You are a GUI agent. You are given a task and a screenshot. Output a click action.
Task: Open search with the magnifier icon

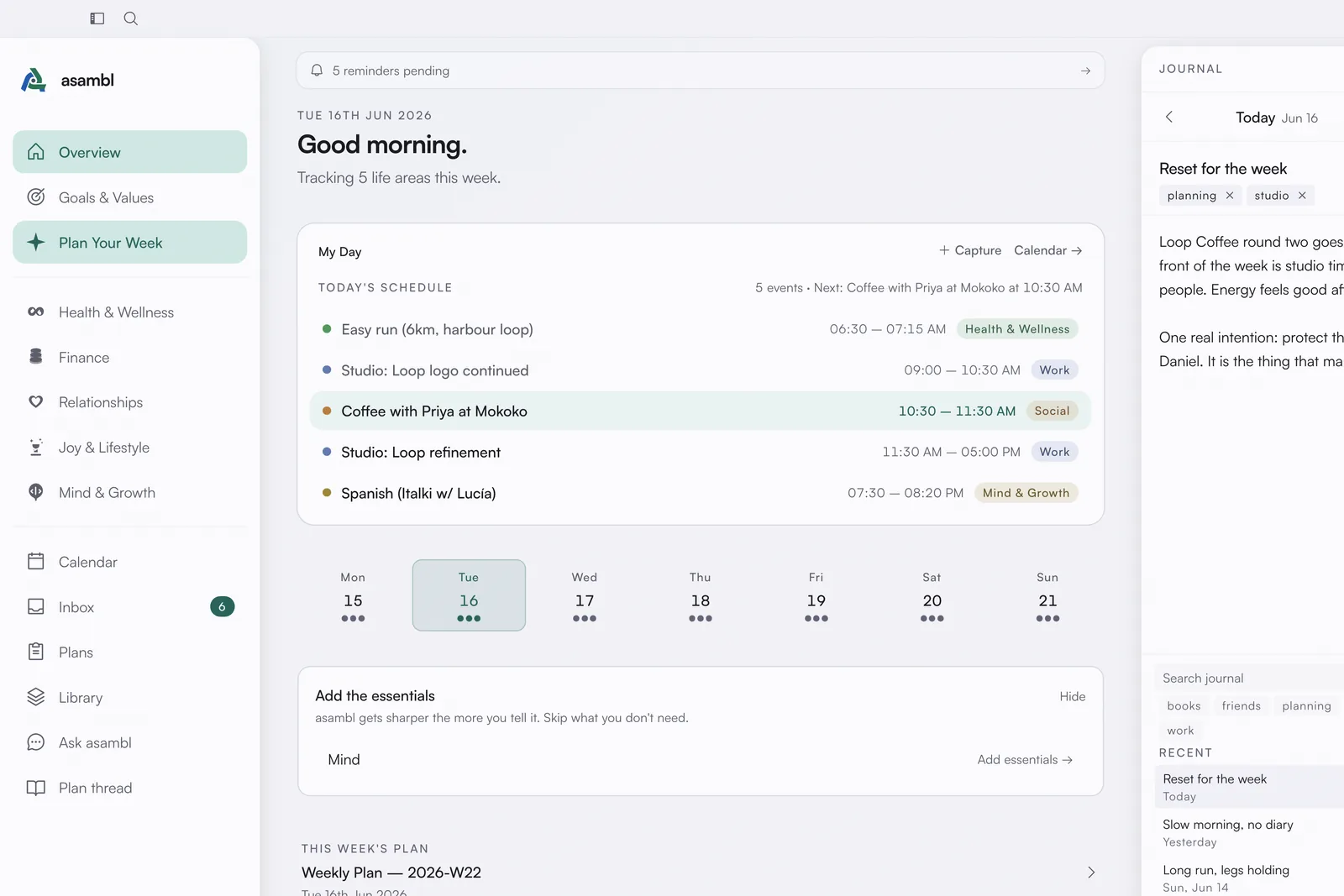pyautogui.click(x=131, y=18)
